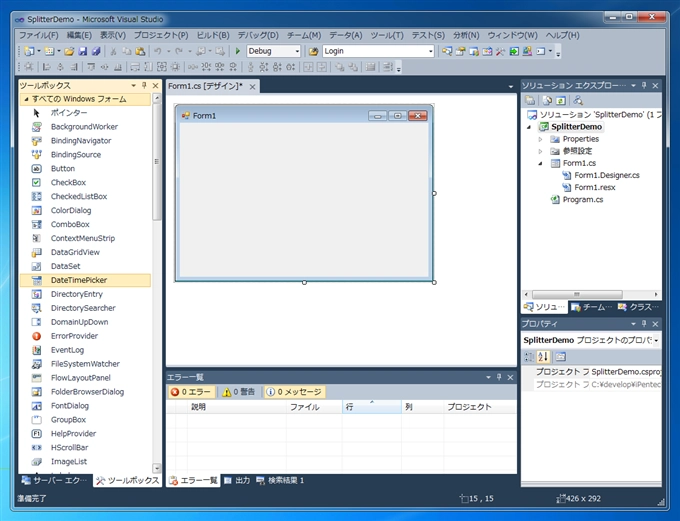Open the Debug configuration dropdown
680x521 pixels.
point(296,51)
